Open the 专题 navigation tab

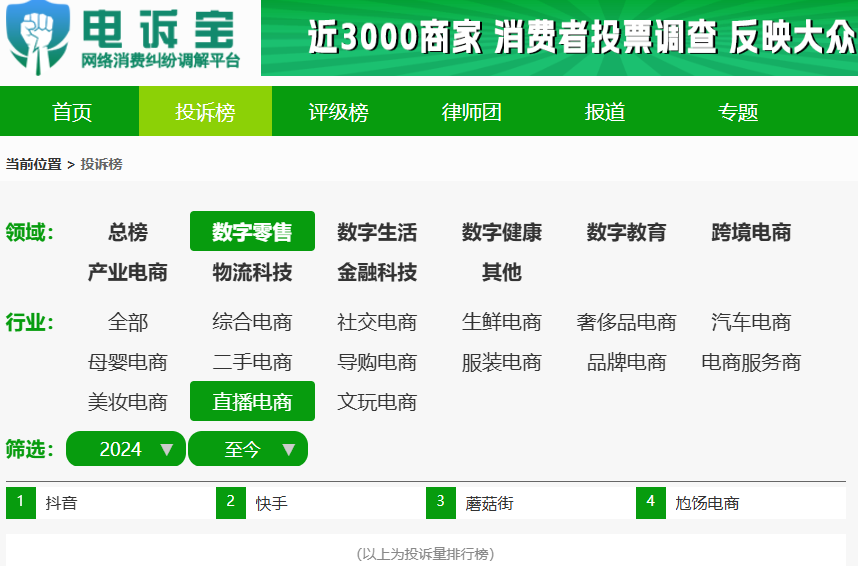(x=738, y=112)
